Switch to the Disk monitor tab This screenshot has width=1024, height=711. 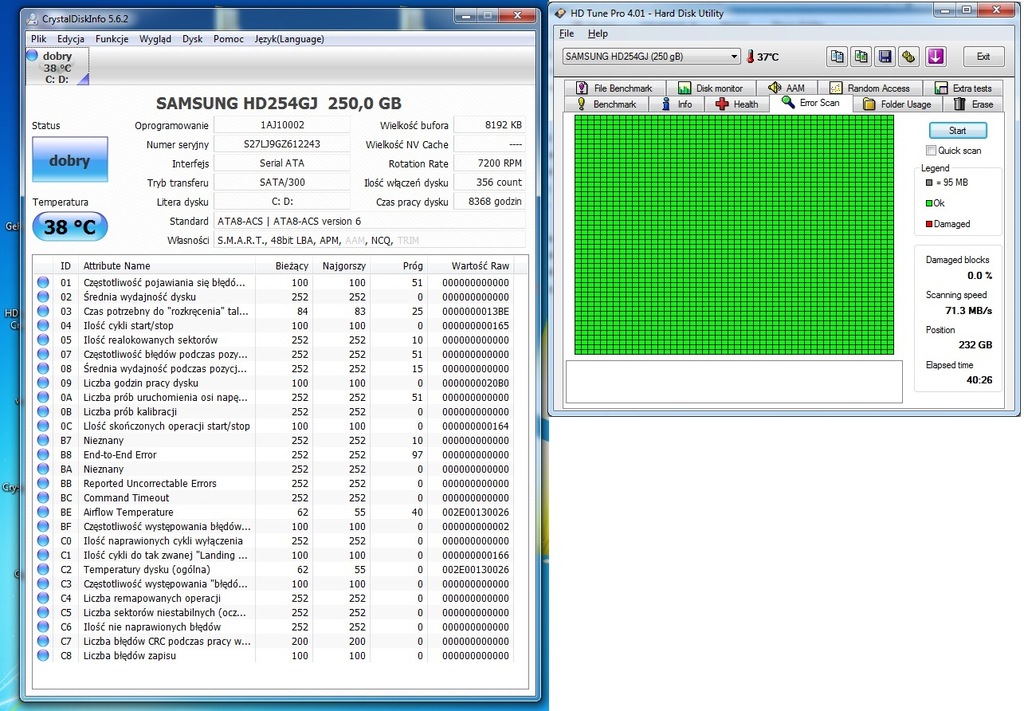click(710, 88)
